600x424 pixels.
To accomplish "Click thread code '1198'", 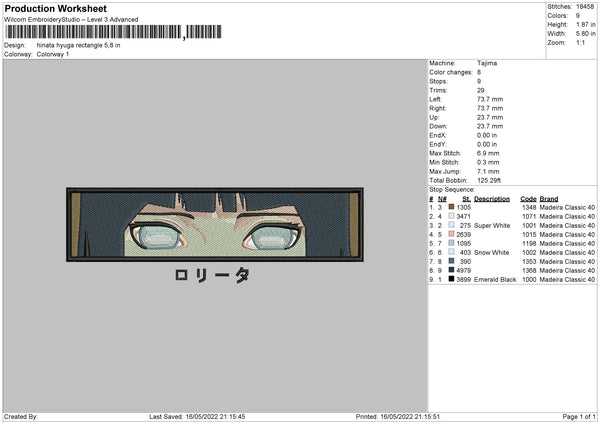I will pos(529,244).
